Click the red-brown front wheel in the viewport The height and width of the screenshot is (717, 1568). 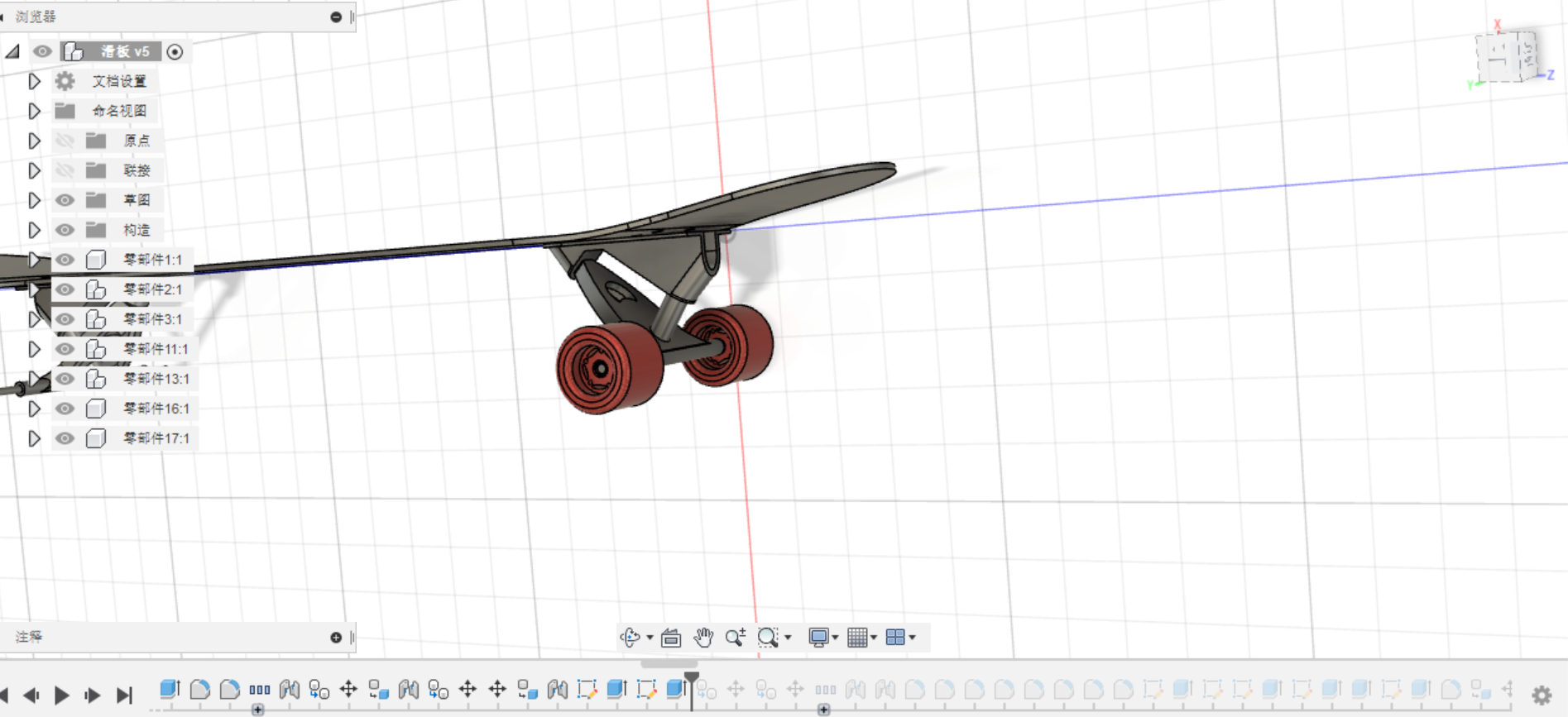(608, 368)
